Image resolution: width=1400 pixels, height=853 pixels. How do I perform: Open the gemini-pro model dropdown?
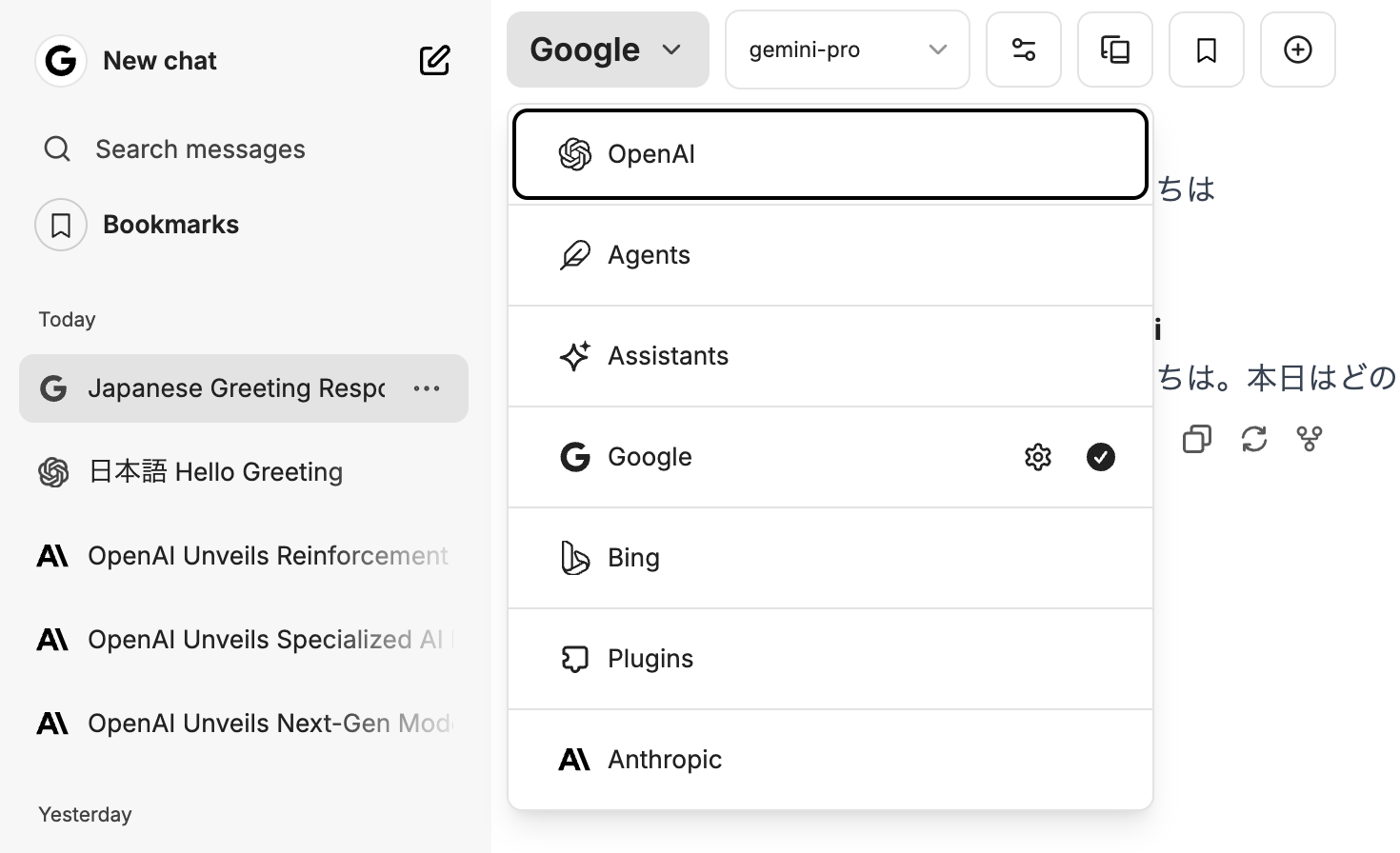847,50
